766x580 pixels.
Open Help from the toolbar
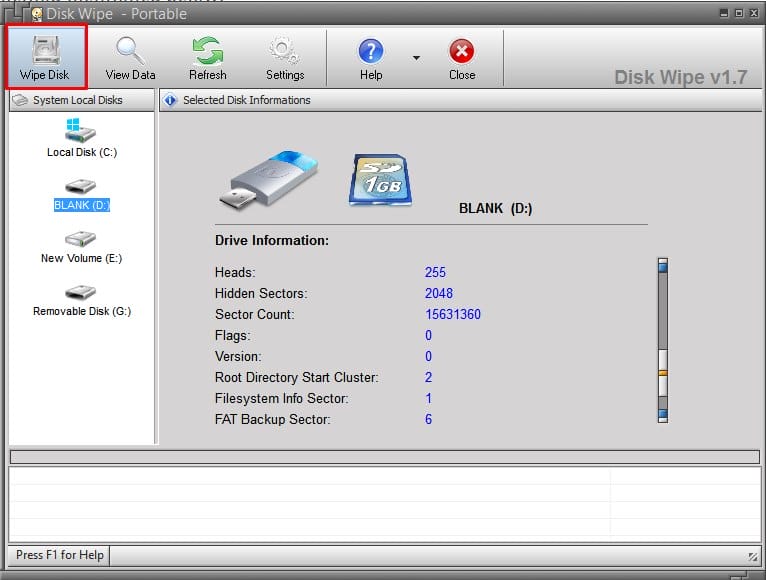pyautogui.click(x=371, y=58)
